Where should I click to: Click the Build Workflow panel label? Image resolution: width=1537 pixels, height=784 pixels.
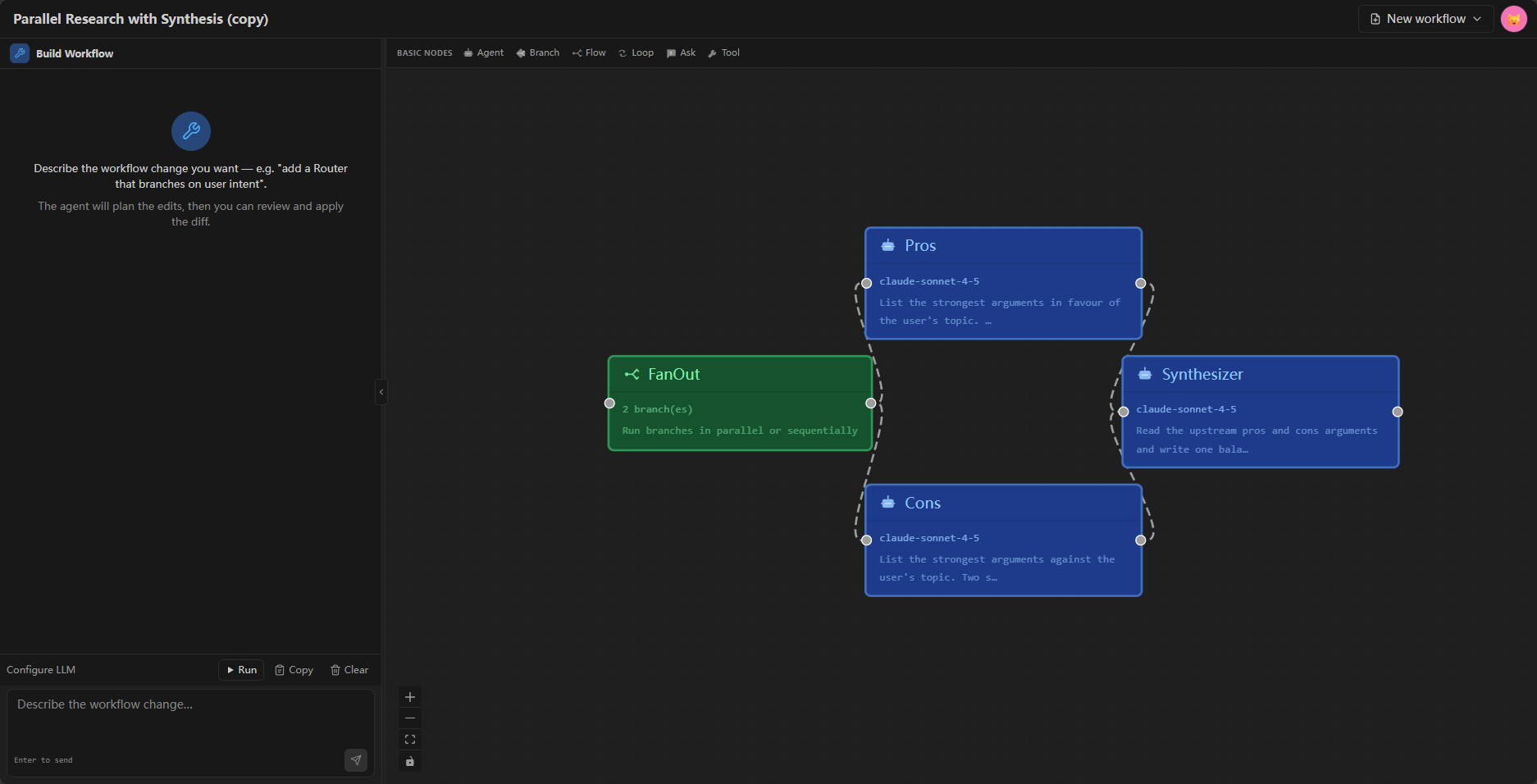click(x=75, y=53)
